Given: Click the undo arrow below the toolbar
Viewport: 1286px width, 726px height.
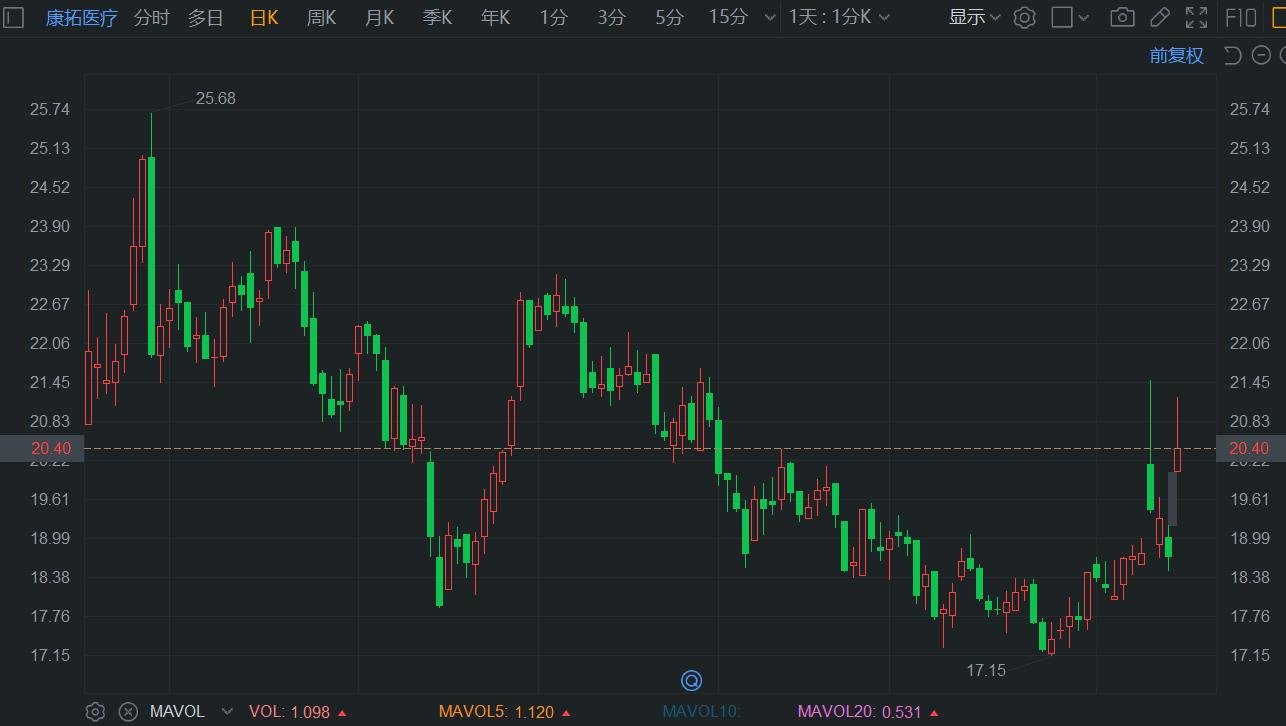Looking at the screenshot, I should tap(1232, 56).
